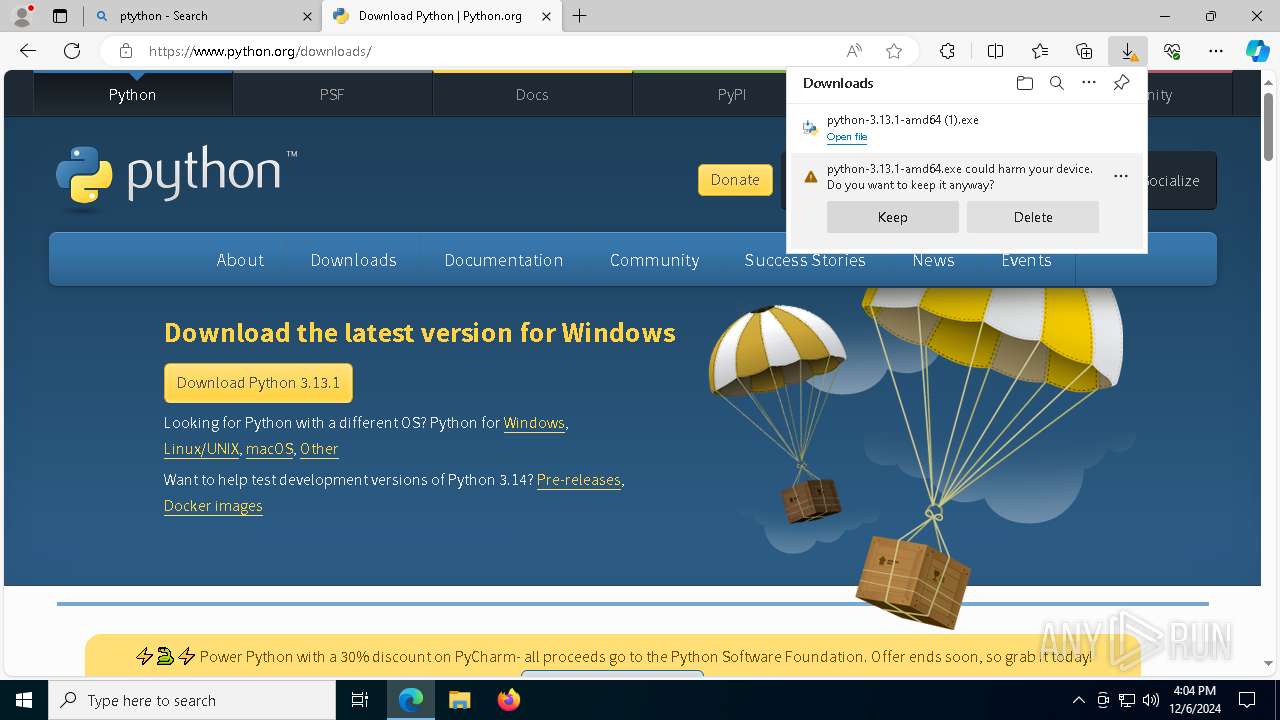Open Tab actions menu icon
Screen dimensions: 1280x720
click(x=60, y=16)
